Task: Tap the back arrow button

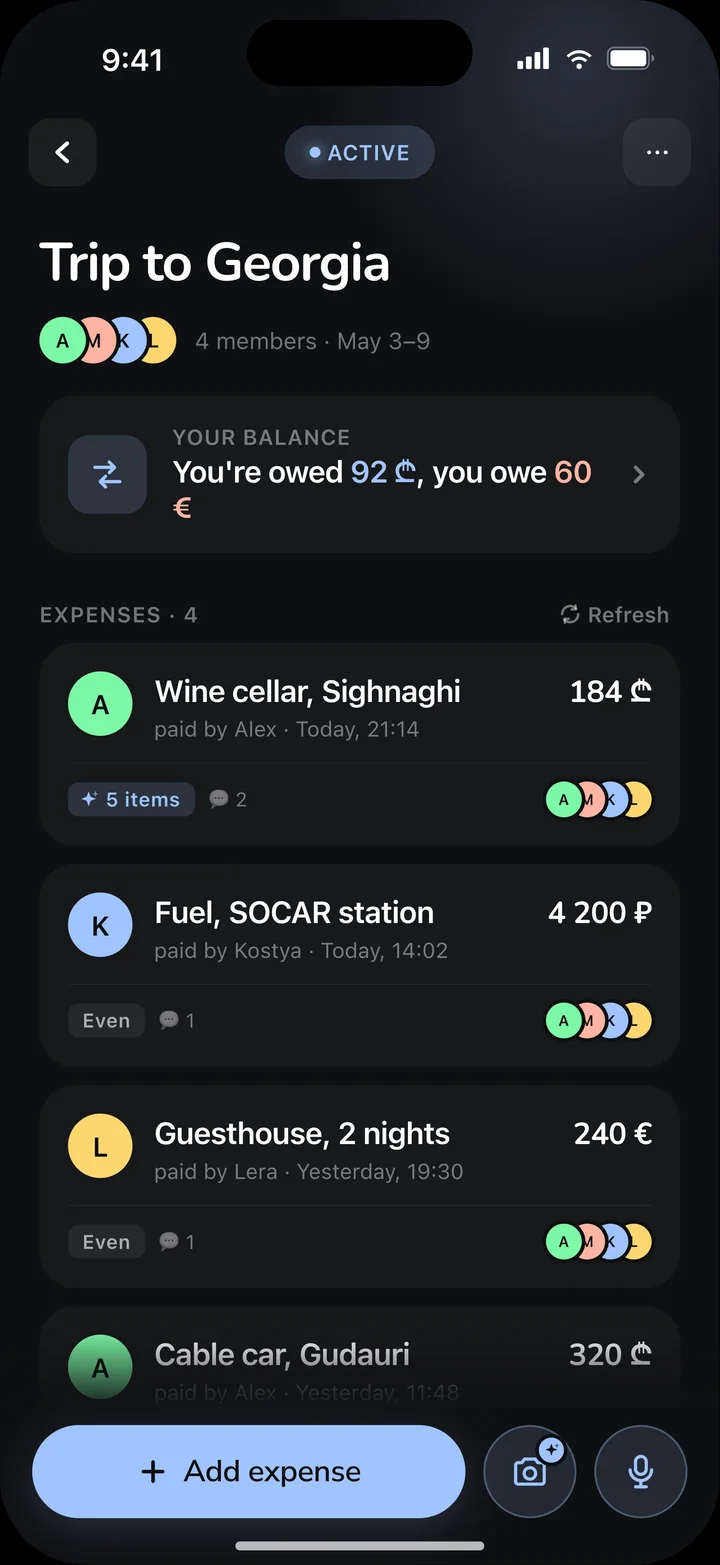Action: tap(62, 152)
